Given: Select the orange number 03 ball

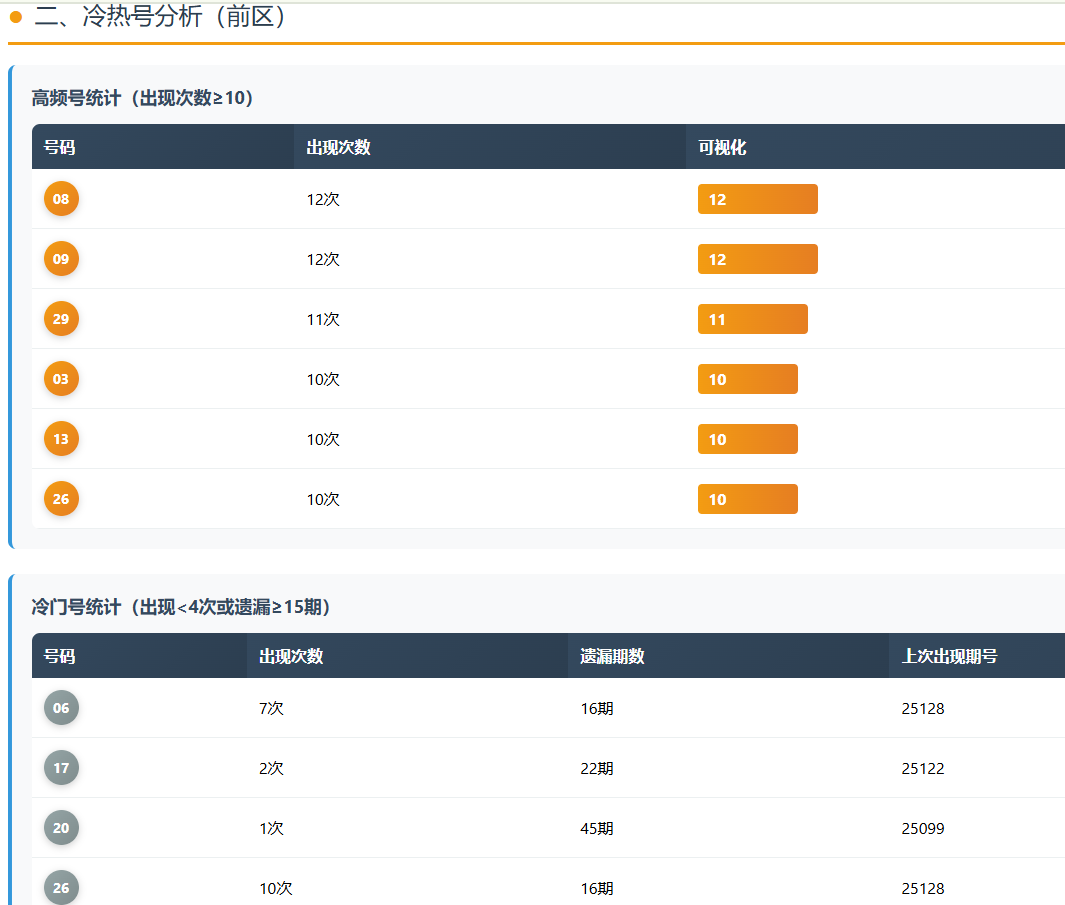Looking at the screenshot, I should coord(61,379).
